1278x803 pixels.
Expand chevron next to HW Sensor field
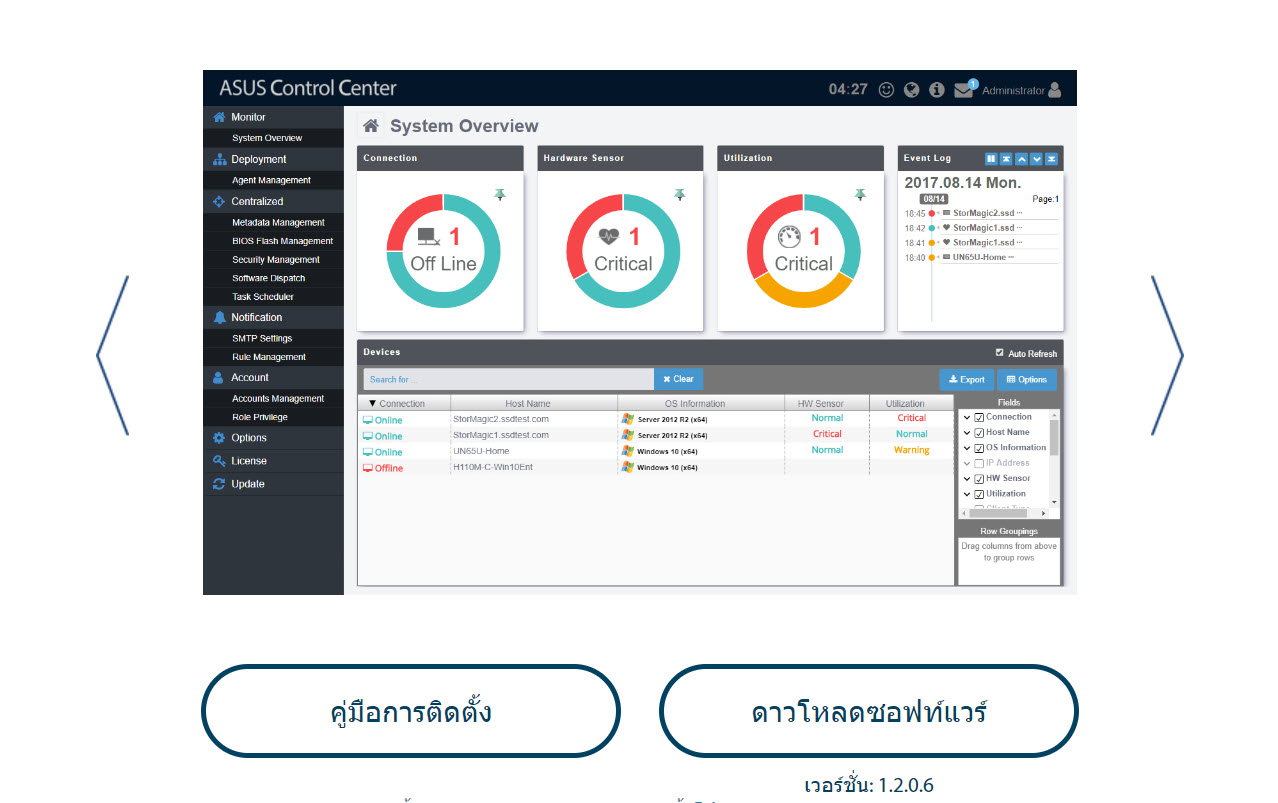pos(967,479)
